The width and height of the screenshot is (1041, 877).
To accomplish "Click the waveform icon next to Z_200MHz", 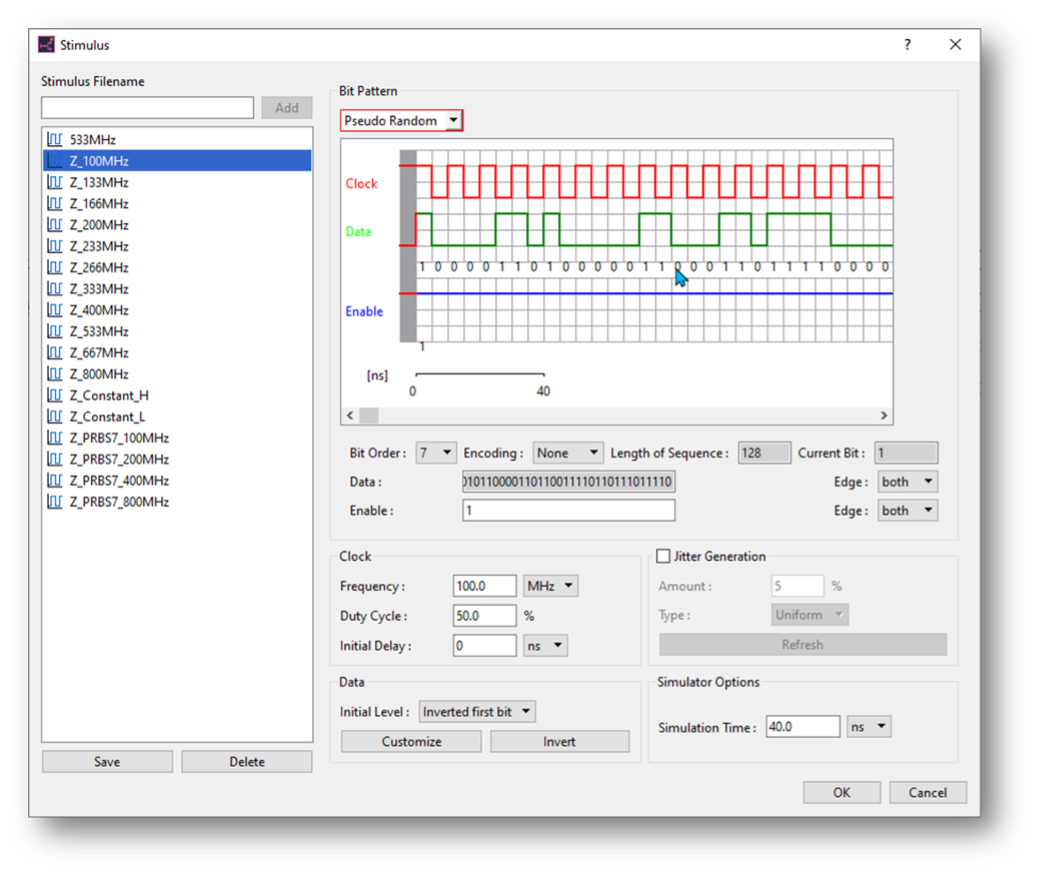I will click(x=55, y=224).
